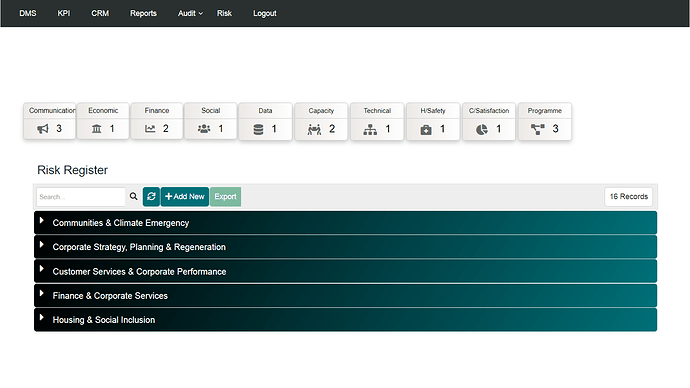The image size is (690, 388).
Task: Click the Economic count value 1
Action: [x=112, y=128]
